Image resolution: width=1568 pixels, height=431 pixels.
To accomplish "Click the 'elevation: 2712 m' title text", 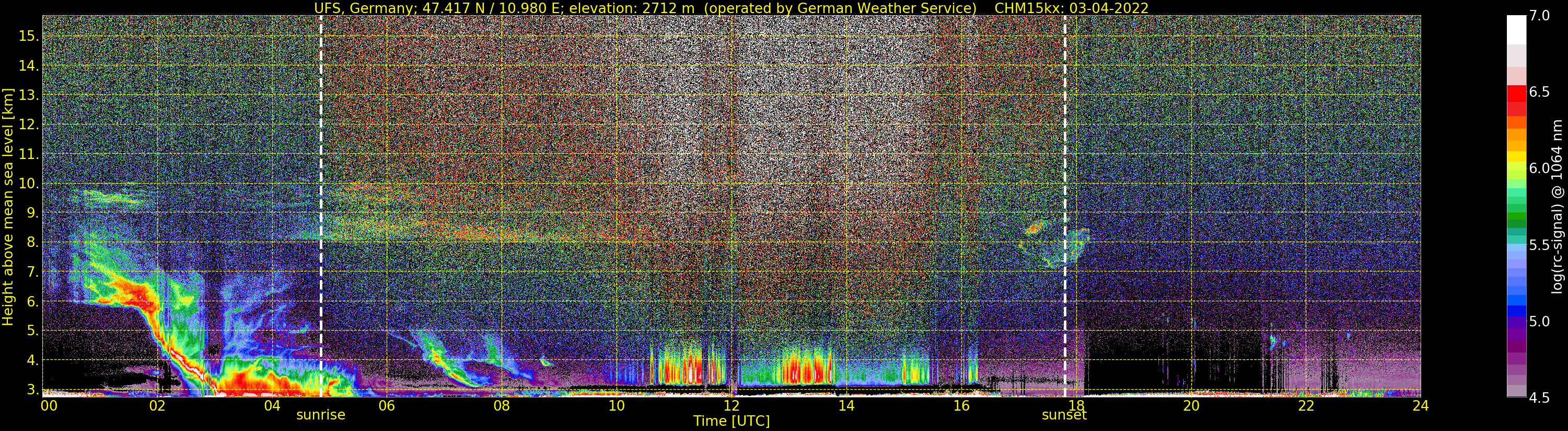I will (631, 8).
